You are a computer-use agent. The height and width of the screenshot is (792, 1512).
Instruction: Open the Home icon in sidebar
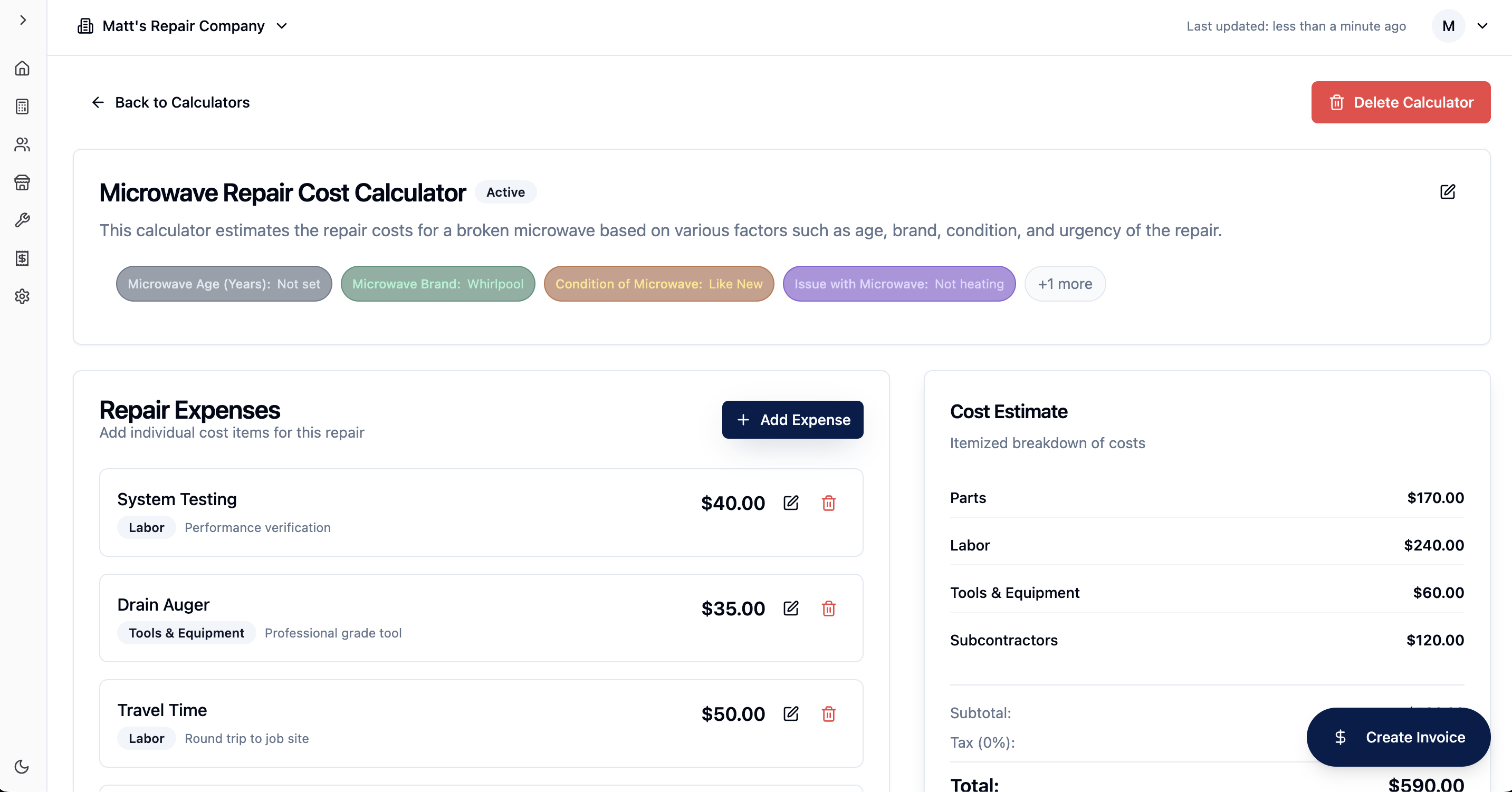click(x=22, y=69)
